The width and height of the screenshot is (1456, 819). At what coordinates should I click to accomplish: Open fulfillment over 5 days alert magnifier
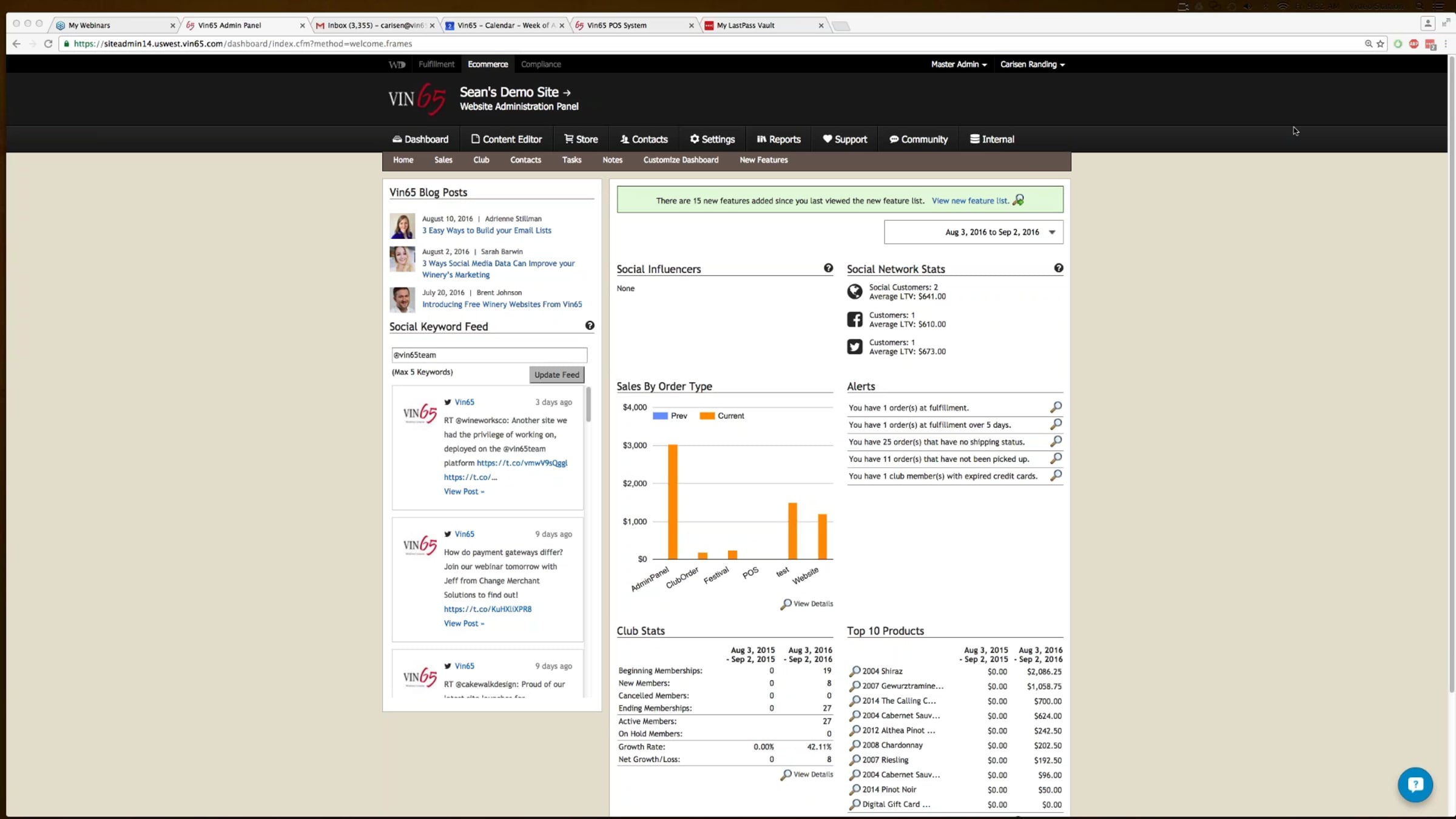point(1056,424)
